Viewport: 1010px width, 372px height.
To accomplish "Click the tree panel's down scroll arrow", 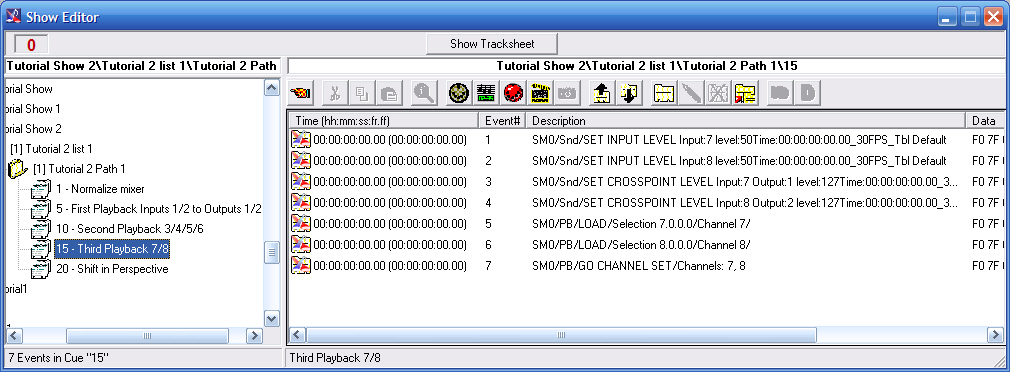I will click(272, 318).
